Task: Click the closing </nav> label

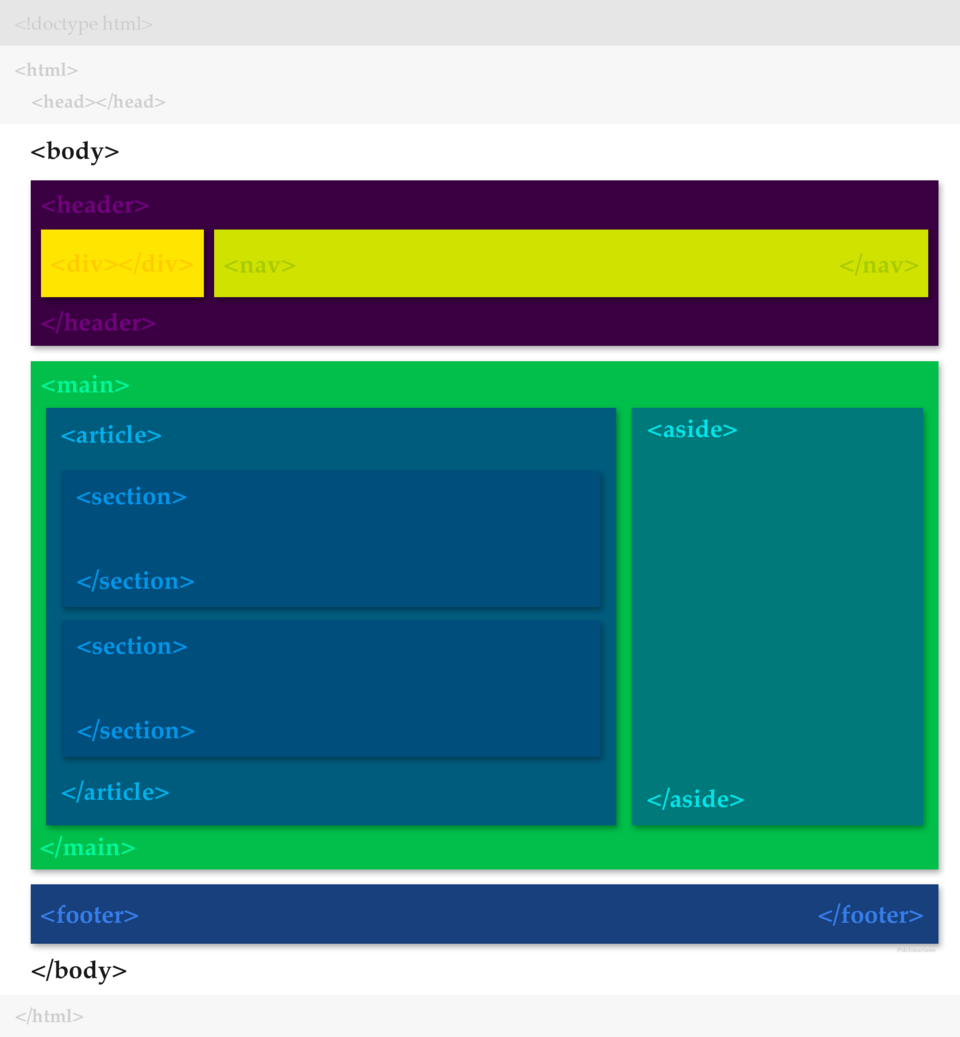Action: (x=879, y=265)
